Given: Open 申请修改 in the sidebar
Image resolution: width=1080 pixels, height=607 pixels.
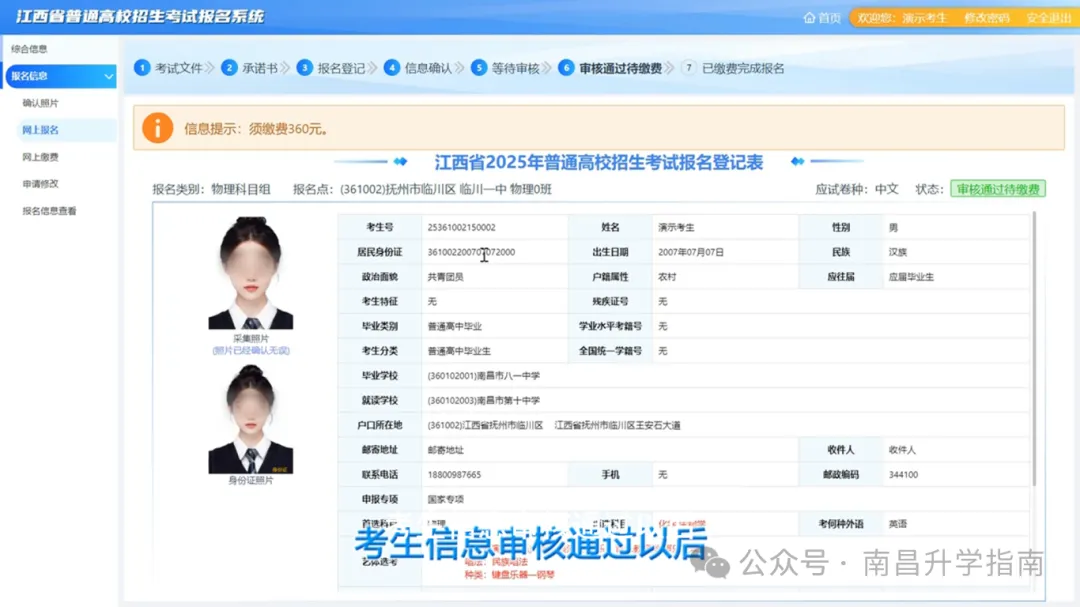Looking at the screenshot, I should point(40,184).
